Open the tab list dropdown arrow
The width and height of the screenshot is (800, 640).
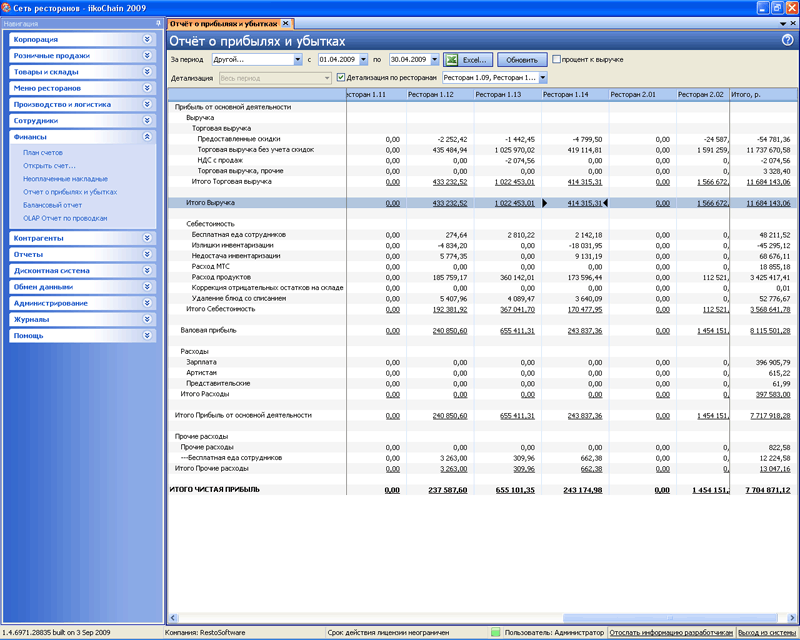coord(783,23)
